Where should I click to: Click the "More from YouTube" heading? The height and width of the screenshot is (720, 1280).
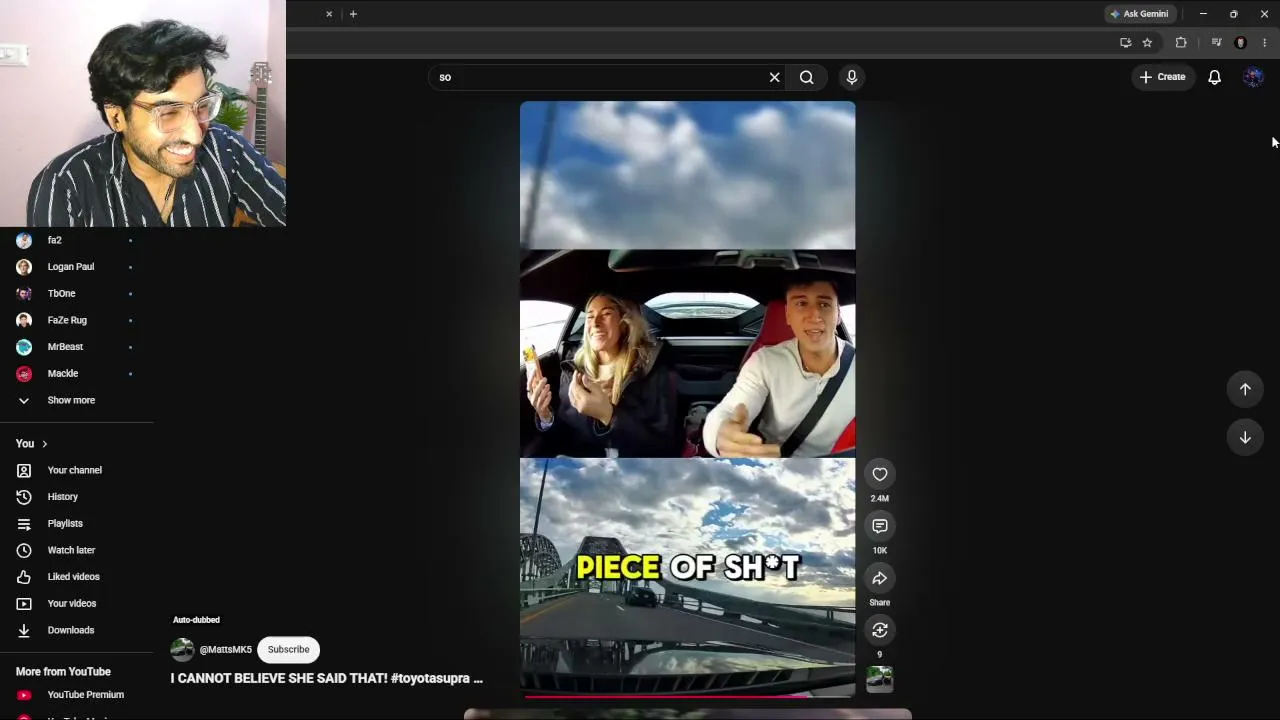point(63,672)
